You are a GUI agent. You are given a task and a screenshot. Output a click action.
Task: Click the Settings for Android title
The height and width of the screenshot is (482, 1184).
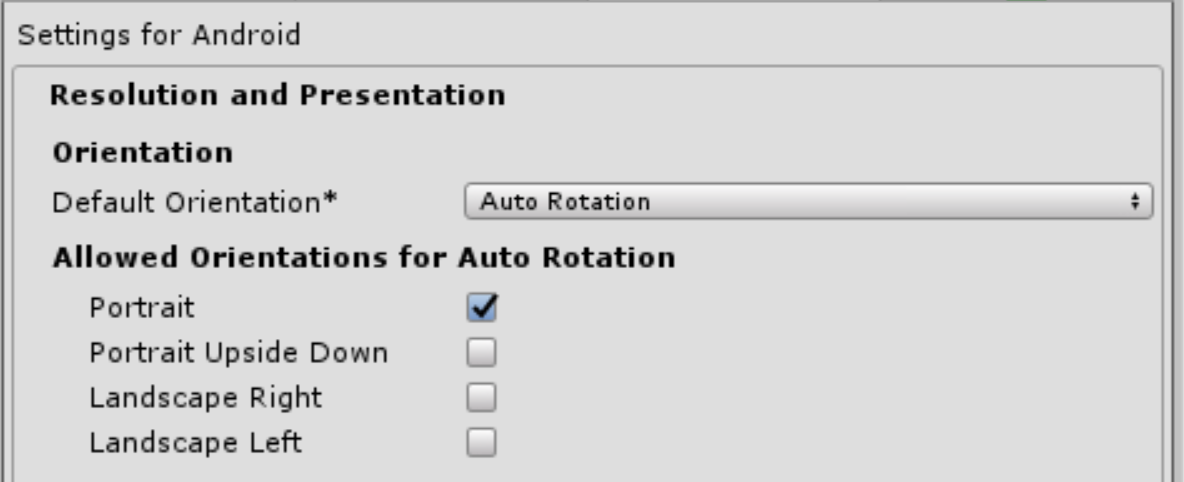[160, 36]
